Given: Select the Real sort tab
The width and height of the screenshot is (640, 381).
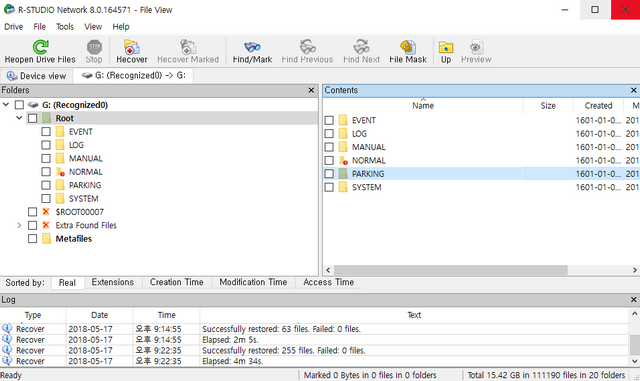Looking at the screenshot, I should [x=67, y=283].
